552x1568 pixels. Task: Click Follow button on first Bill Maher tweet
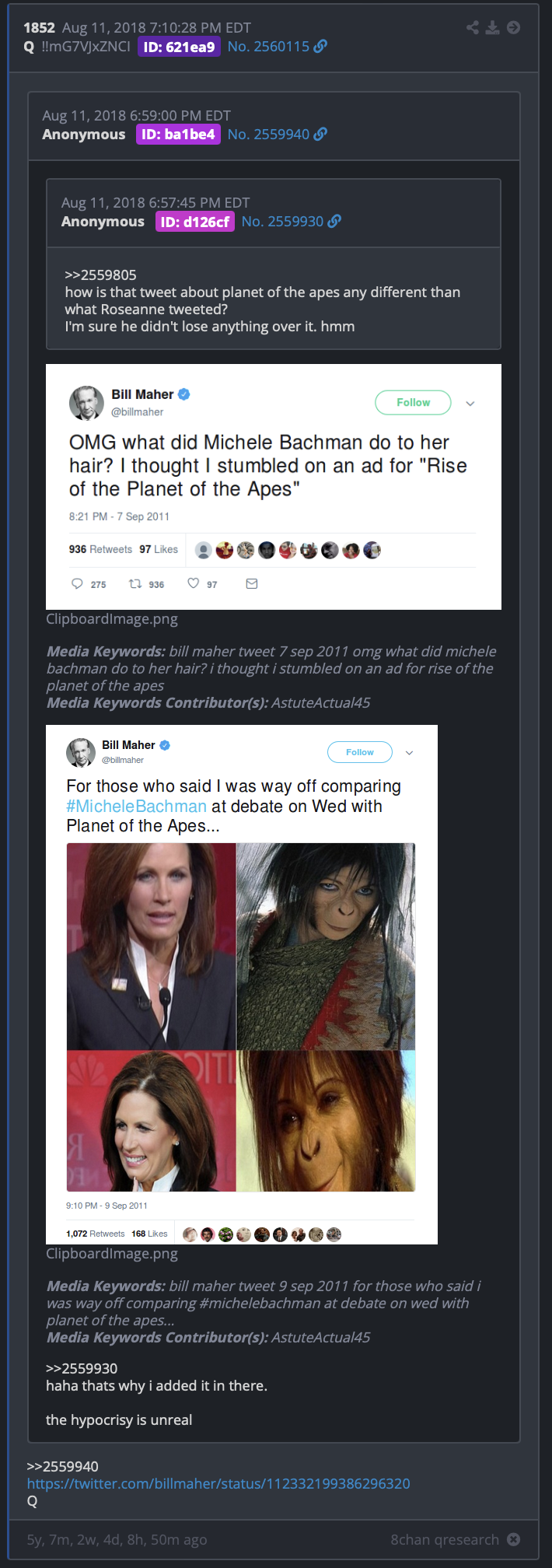413,402
